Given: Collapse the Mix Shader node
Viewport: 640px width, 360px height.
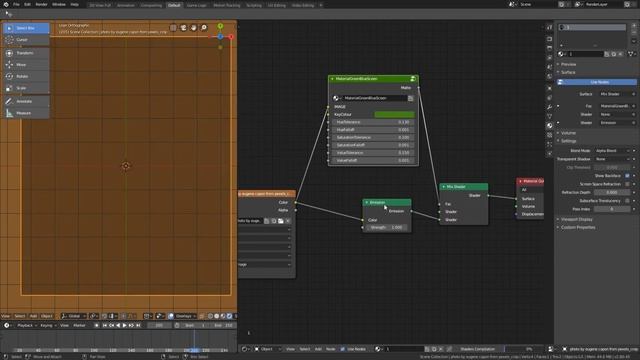Looking at the screenshot, I should (444, 187).
